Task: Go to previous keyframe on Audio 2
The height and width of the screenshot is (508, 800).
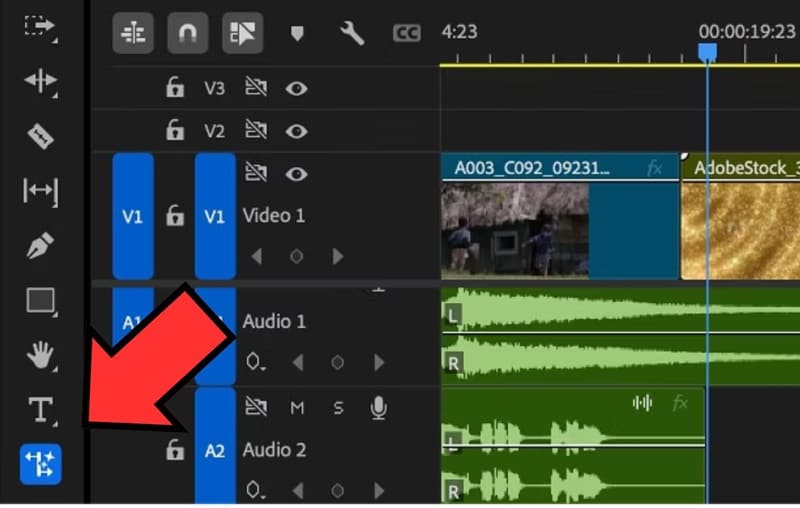Action: point(298,491)
